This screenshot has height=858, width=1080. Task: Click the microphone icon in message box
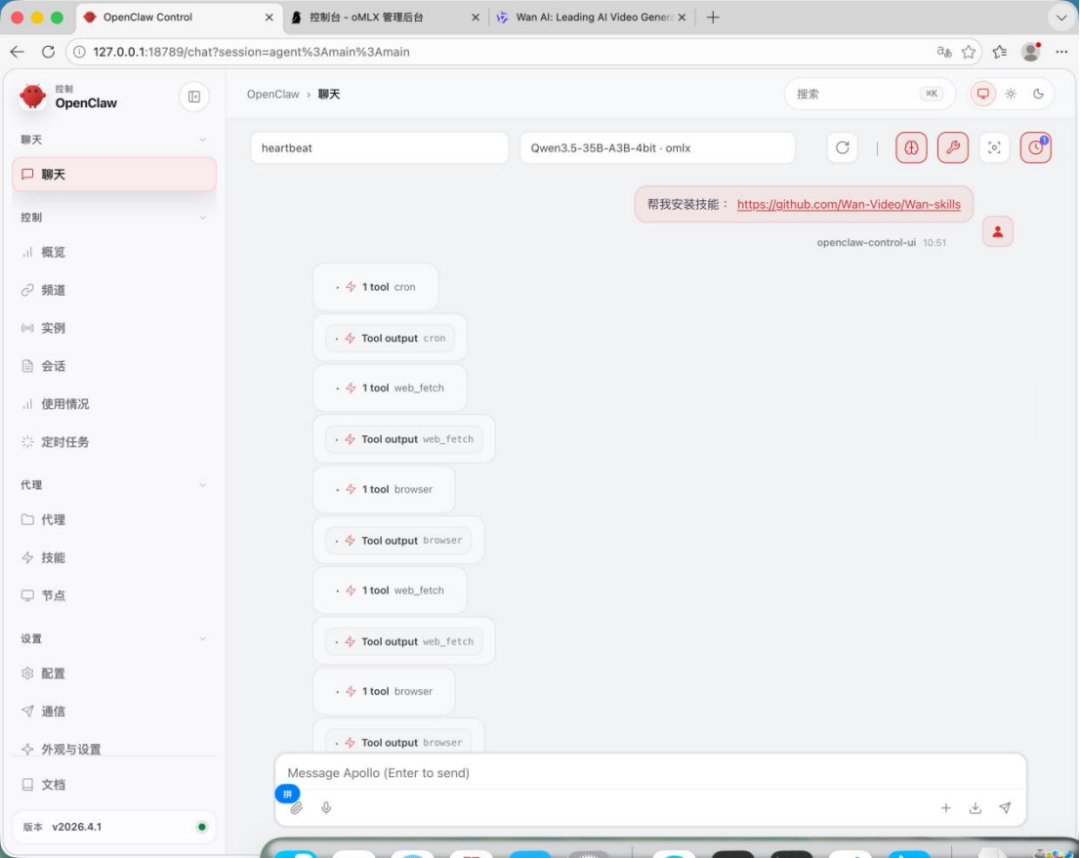pos(326,808)
